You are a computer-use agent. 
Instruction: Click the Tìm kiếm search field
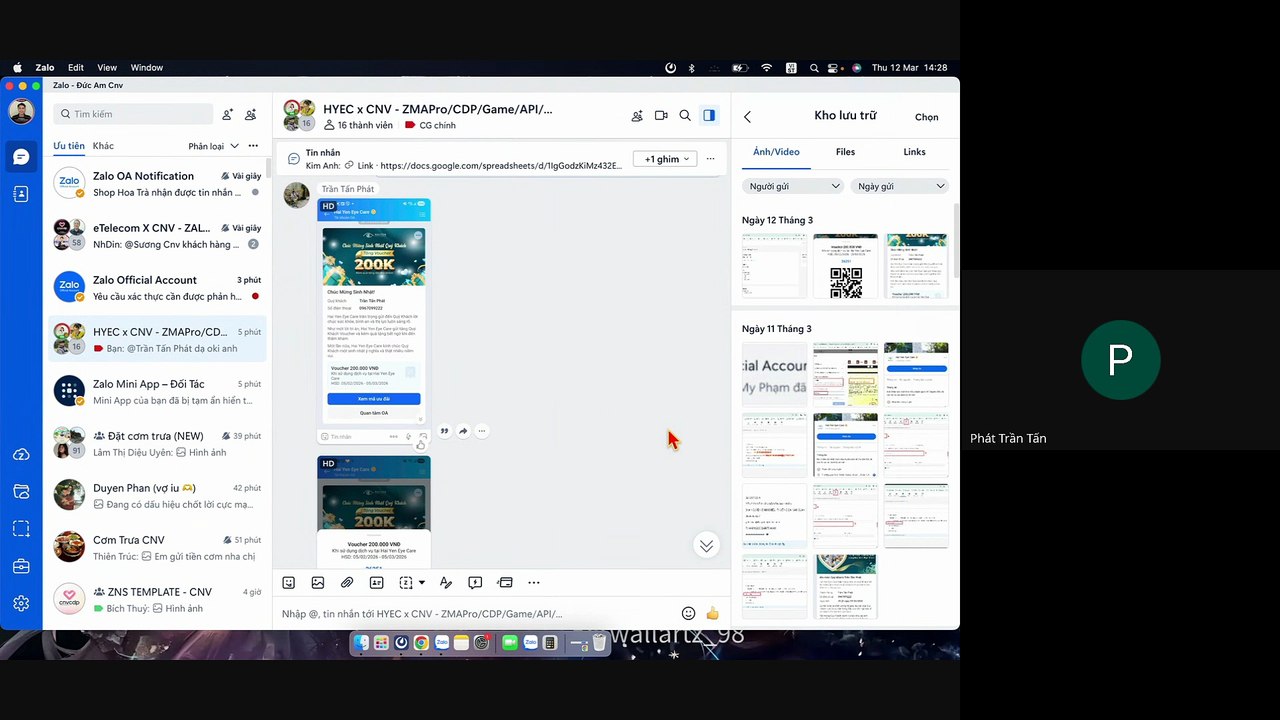pyautogui.click(x=133, y=114)
